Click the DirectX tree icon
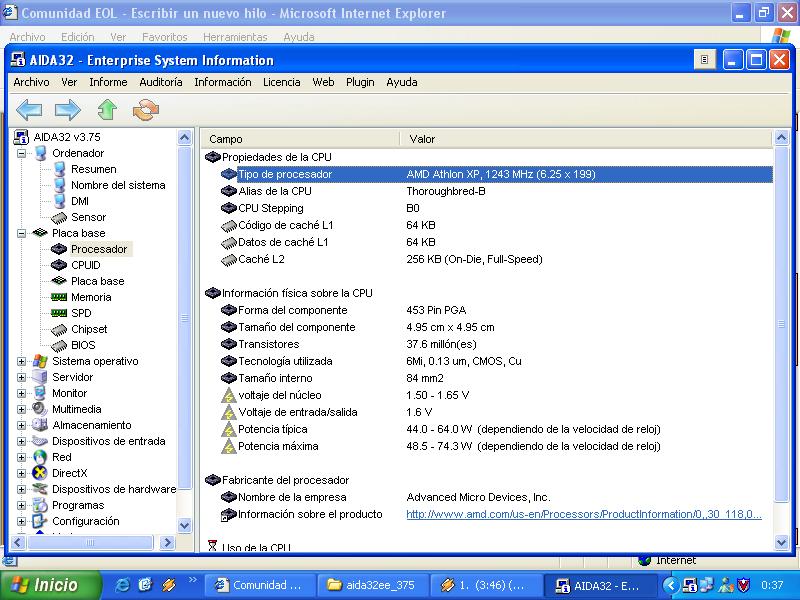Screen dimensions: 800x600 tap(40, 473)
